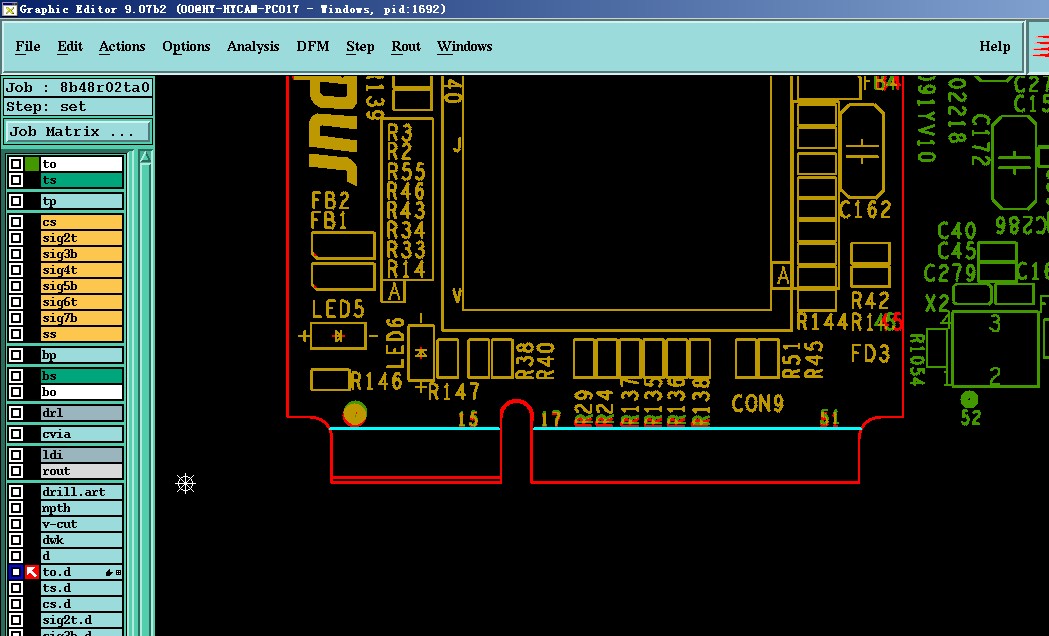Viewport: 1049px width, 636px height.
Task: Select the 'sig2t.d' layer name
Action: point(82,620)
